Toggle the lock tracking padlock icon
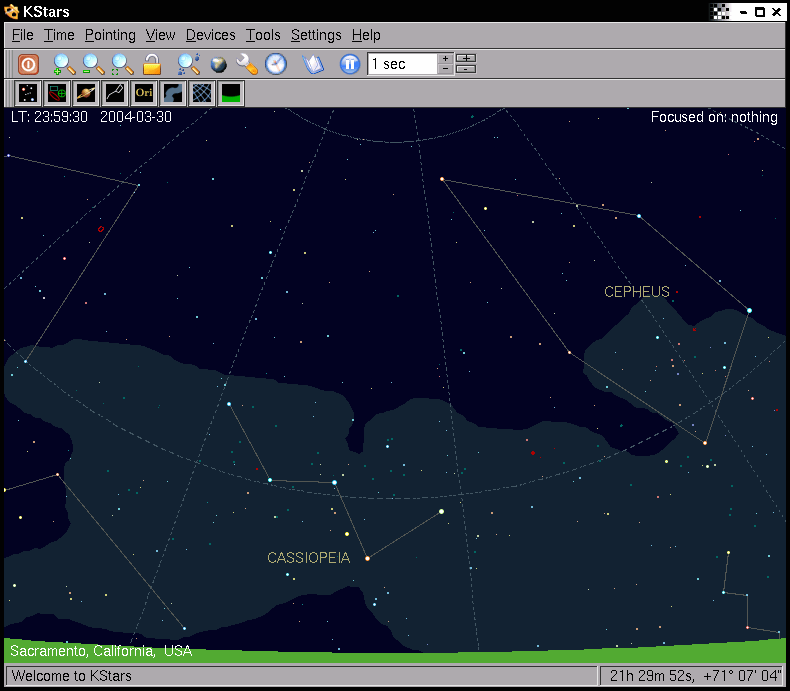 coord(152,64)
